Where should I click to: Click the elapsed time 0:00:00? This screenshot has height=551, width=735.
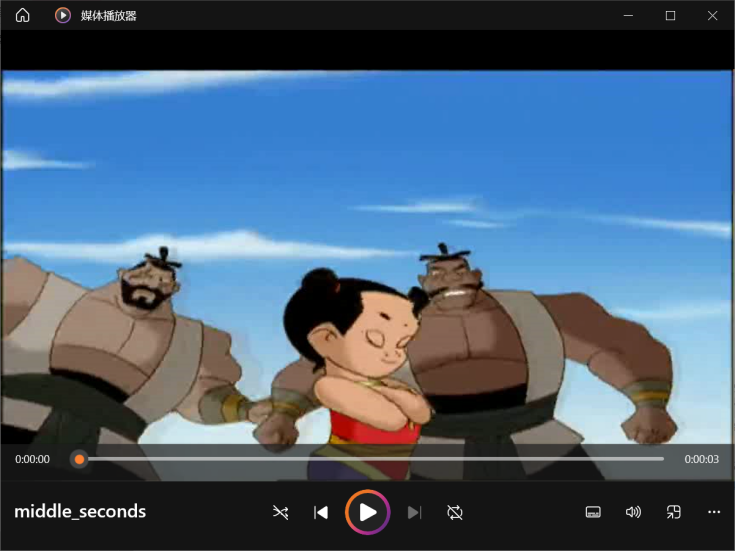coord(32,459)
